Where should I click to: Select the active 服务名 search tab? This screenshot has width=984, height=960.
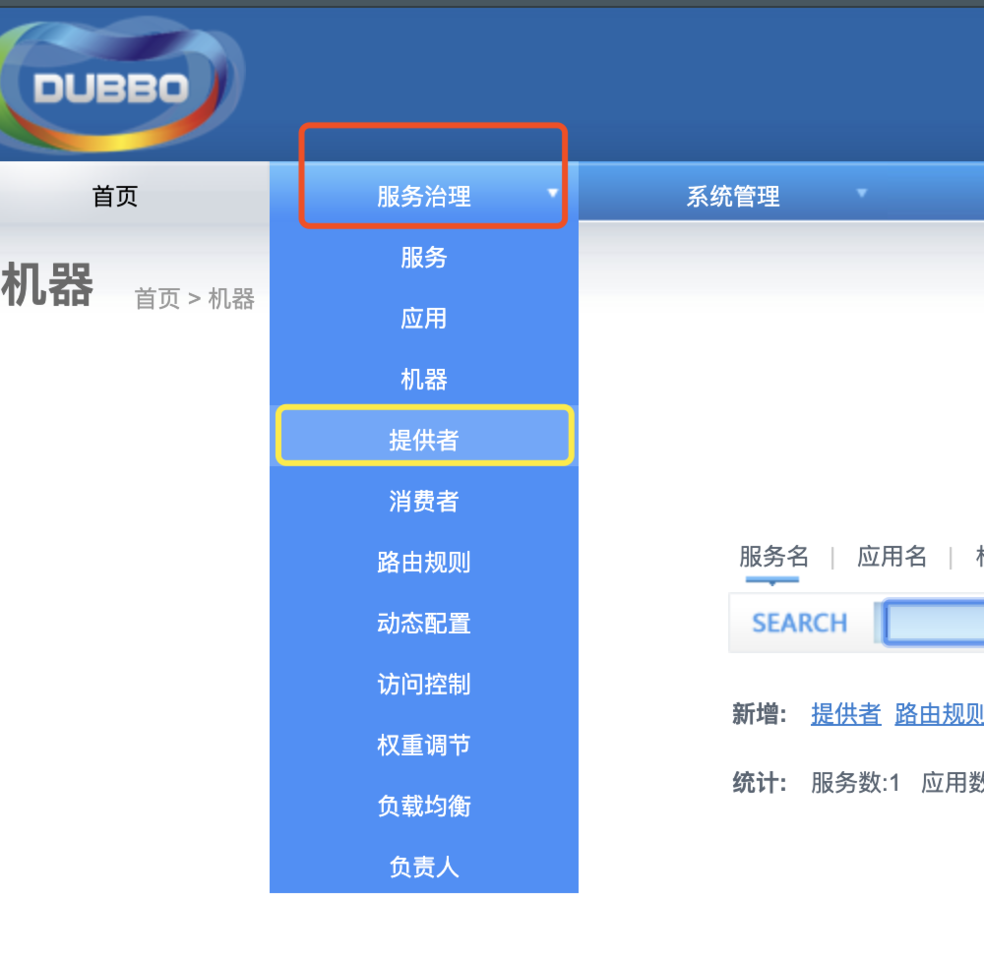tap(772, 557)
